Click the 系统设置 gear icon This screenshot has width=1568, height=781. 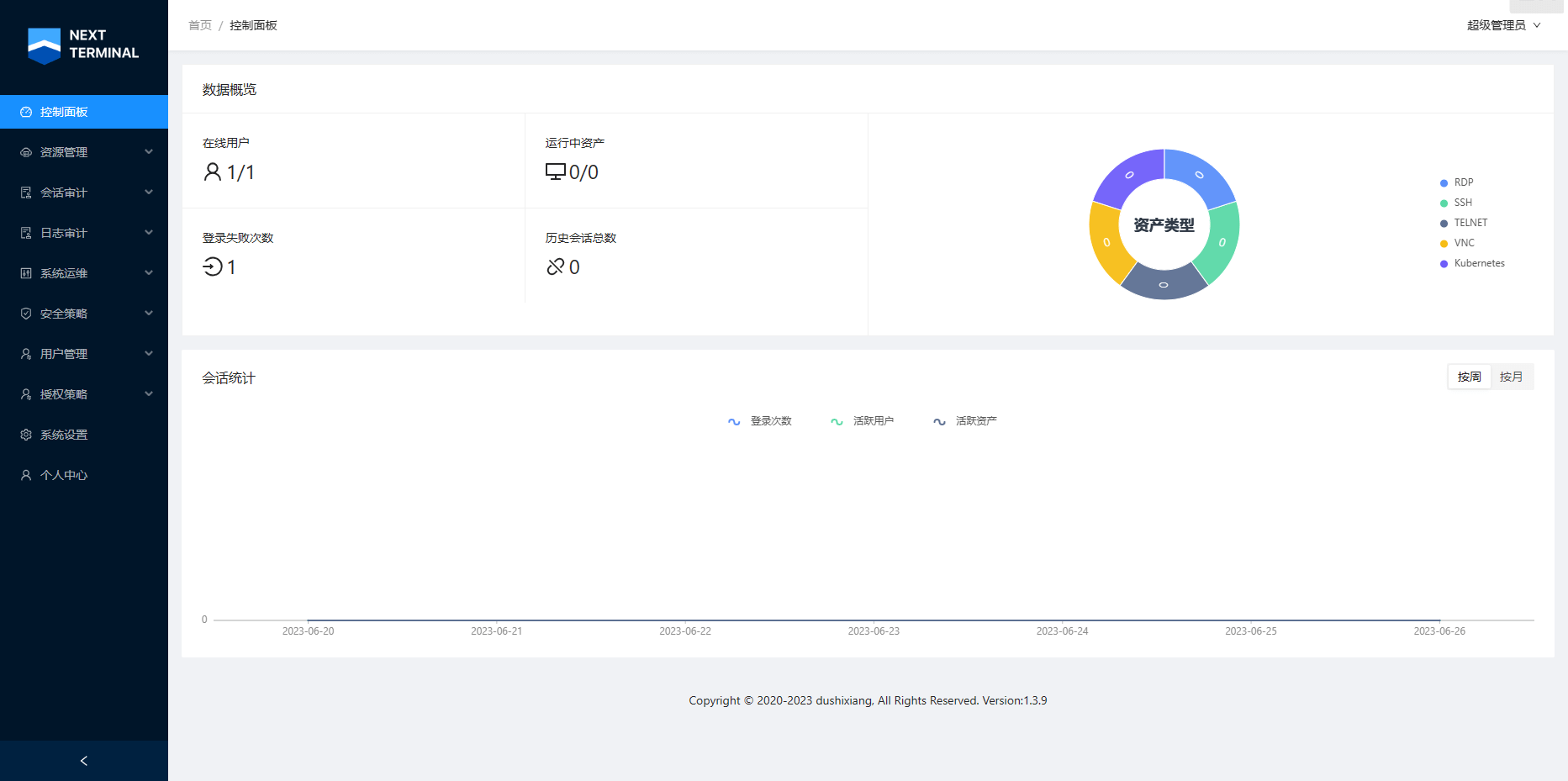click(x=26, y=435)
